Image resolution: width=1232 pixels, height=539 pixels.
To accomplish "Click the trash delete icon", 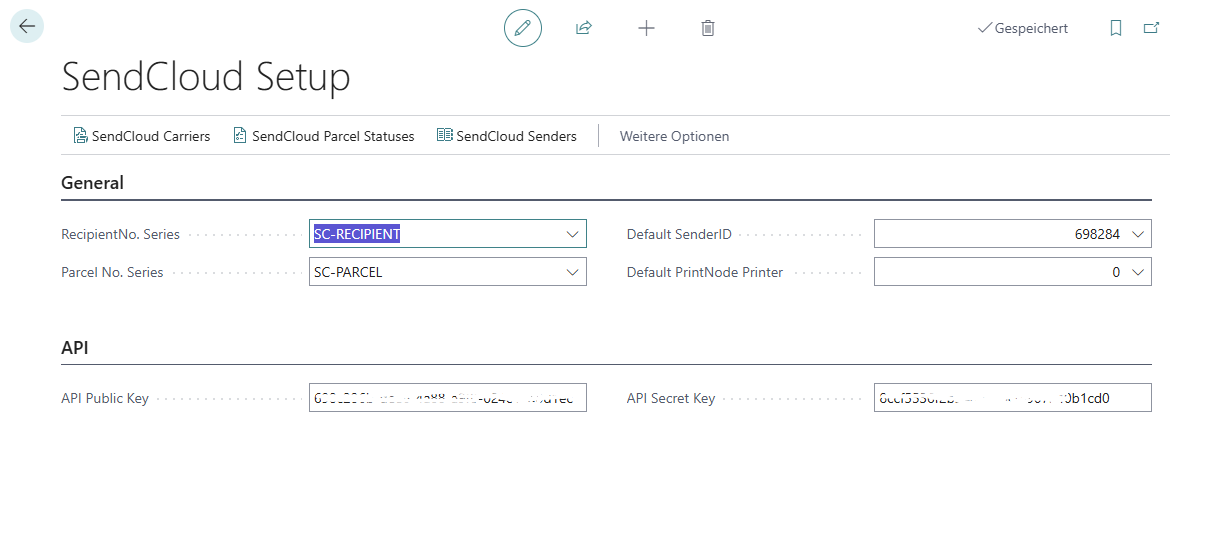I will (708, 28).
